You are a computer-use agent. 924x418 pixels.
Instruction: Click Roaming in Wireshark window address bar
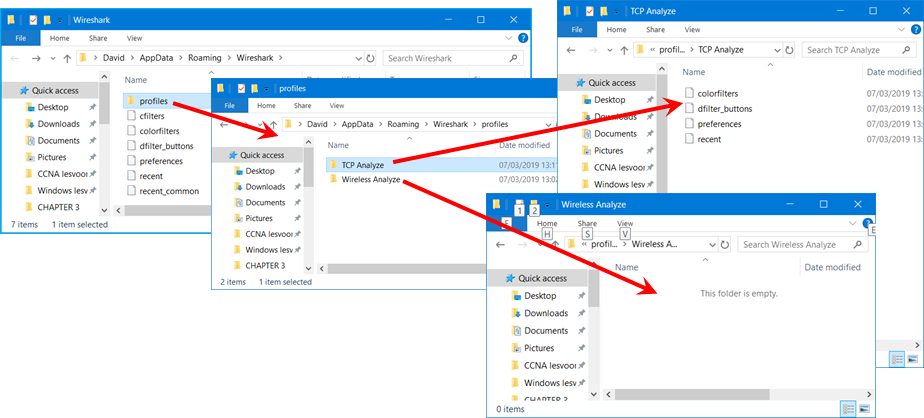204,58
